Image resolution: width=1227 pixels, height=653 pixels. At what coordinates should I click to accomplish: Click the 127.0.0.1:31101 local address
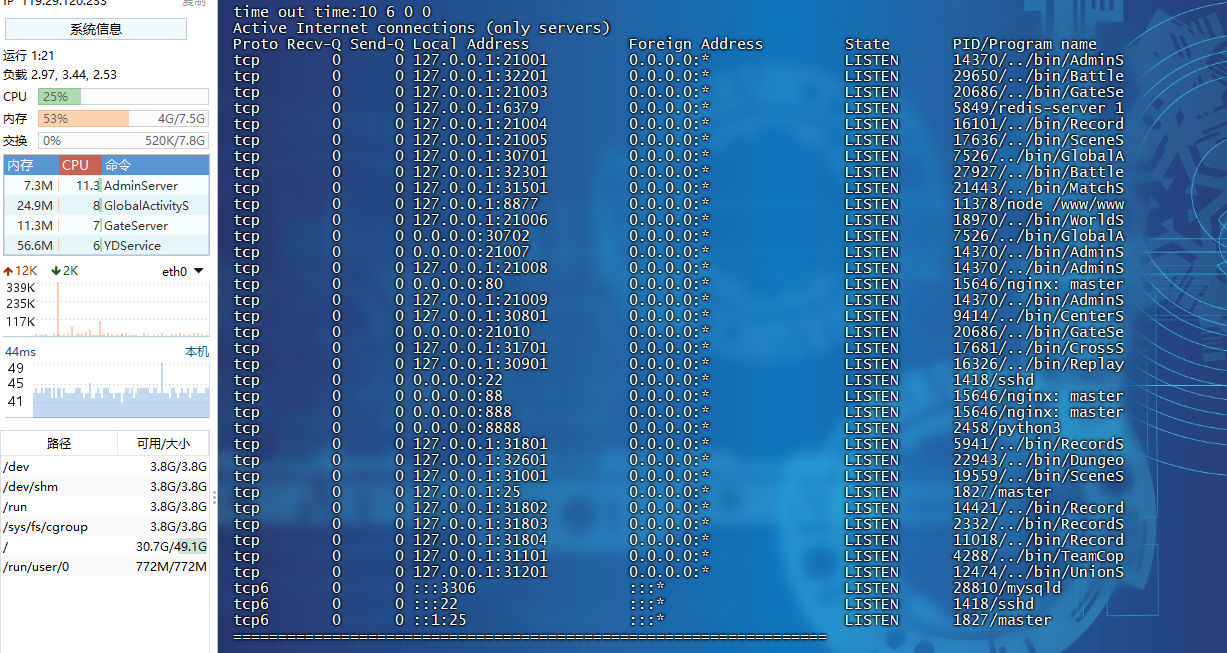480,556
